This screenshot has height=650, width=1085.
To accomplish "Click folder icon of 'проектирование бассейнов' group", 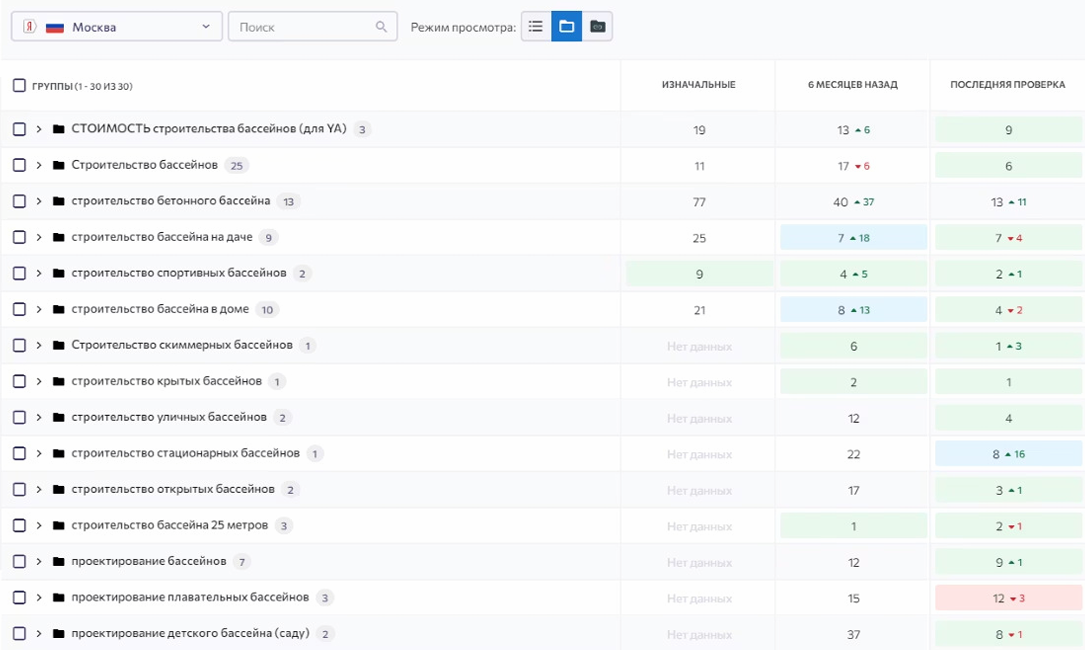I will [x=59, y=561].
